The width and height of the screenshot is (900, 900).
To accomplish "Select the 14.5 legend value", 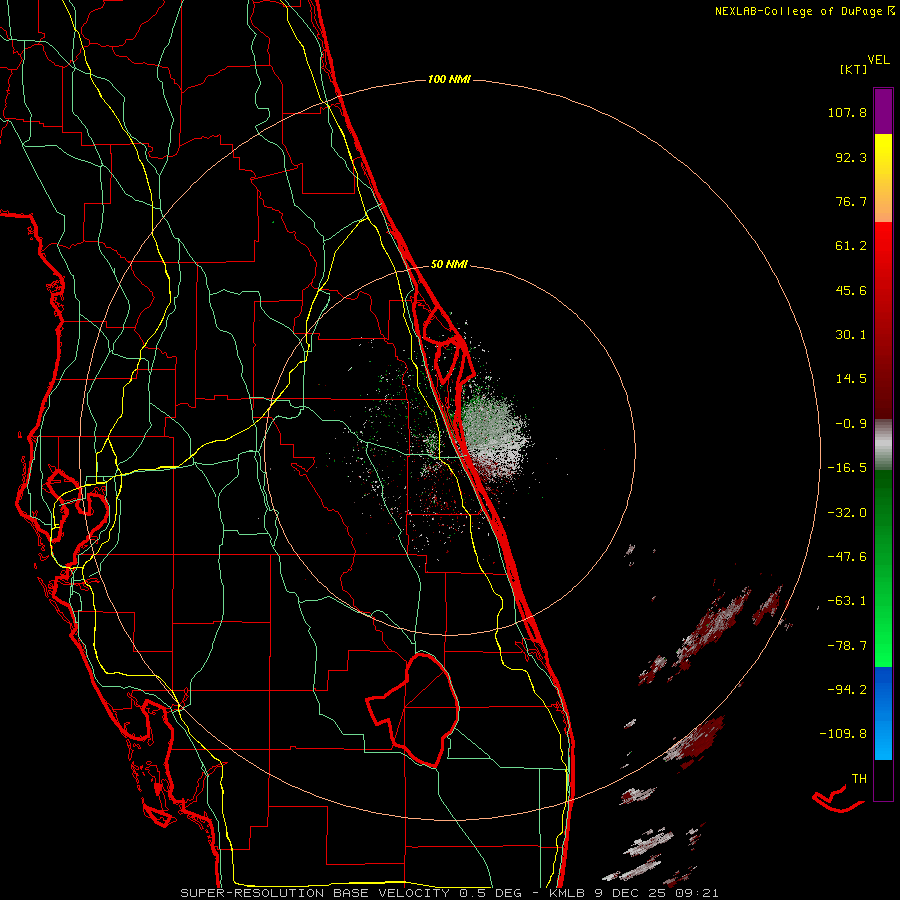I will click(x=851, y=379).
